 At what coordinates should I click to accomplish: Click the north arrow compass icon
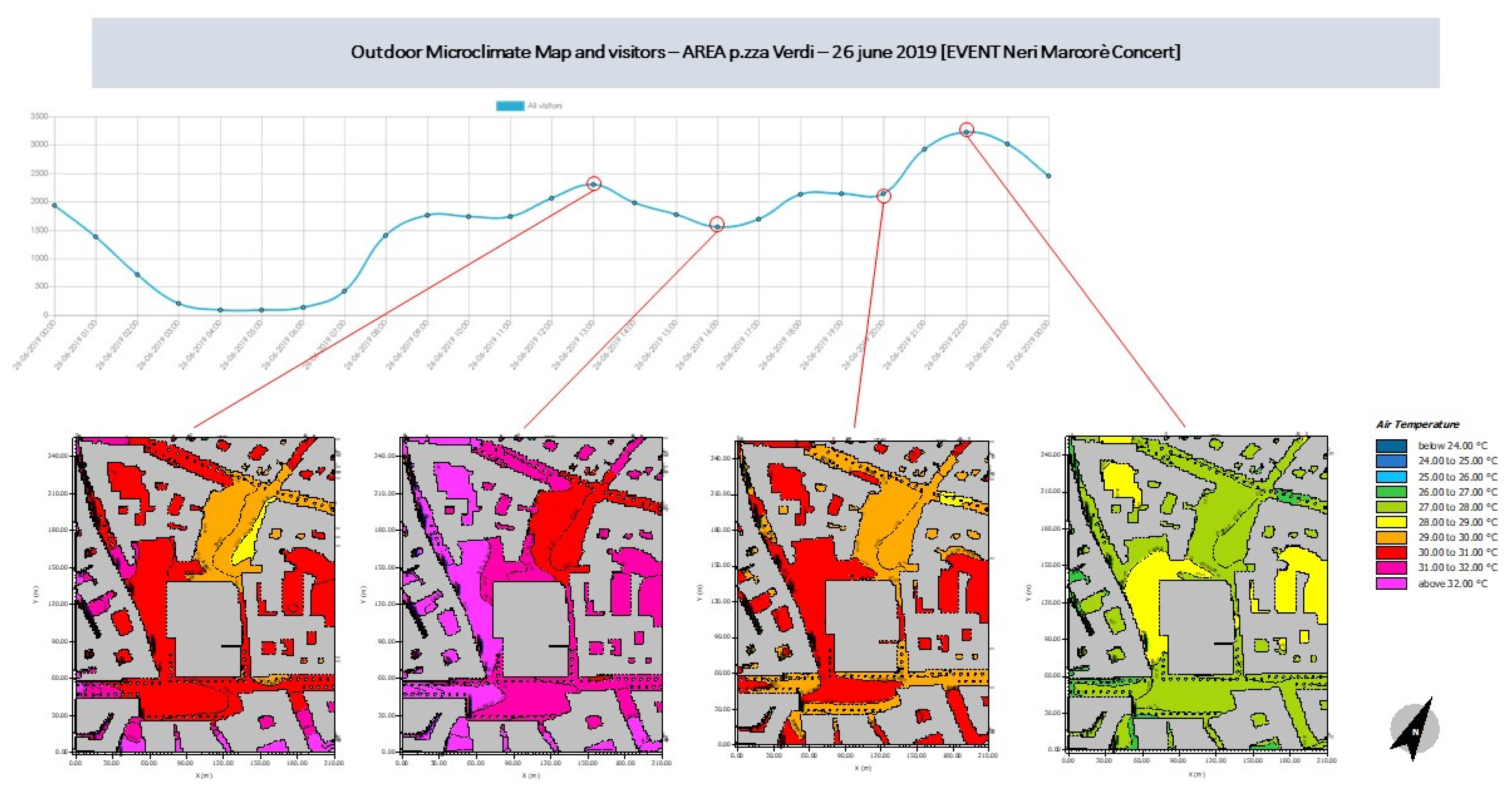click(x=1415, y=730)
